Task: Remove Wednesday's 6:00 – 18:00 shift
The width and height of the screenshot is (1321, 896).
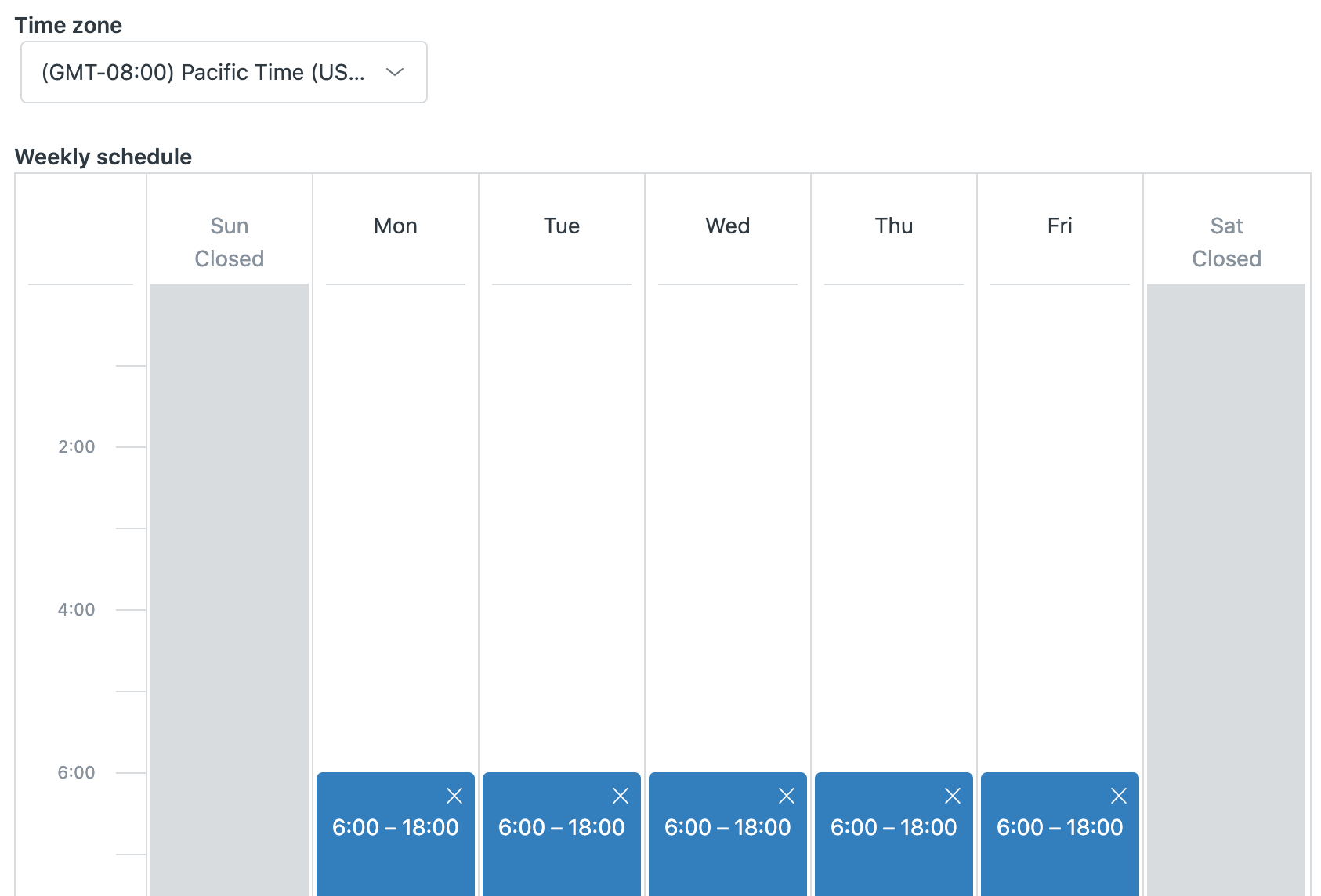Action: pos(786,796)
